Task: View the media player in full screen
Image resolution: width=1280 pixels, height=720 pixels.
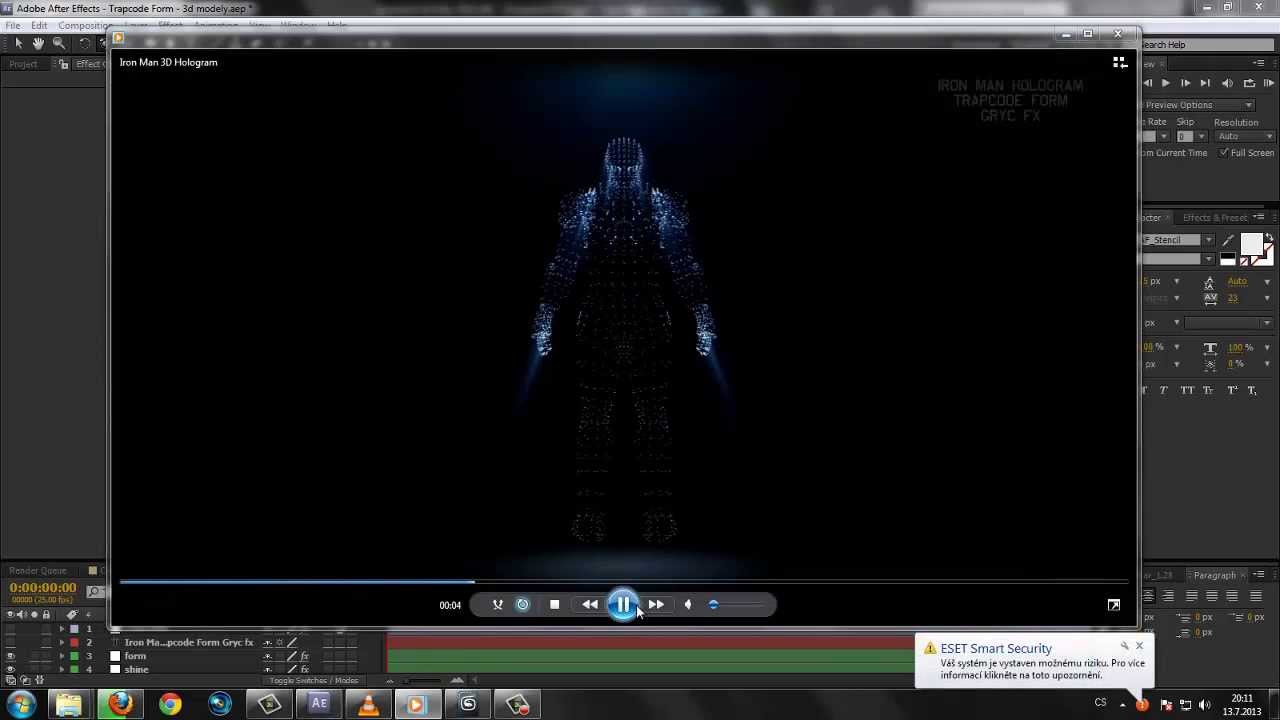Action: click(x=1114, y=604)
